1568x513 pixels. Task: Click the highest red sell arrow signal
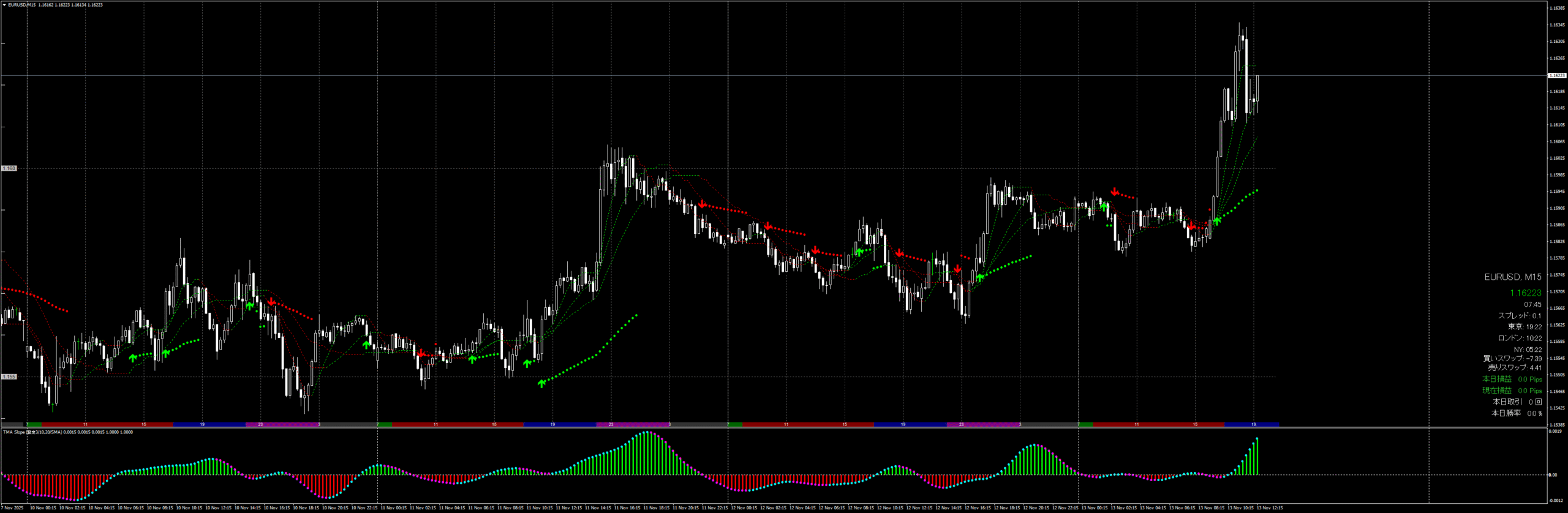coord(1114,192)
